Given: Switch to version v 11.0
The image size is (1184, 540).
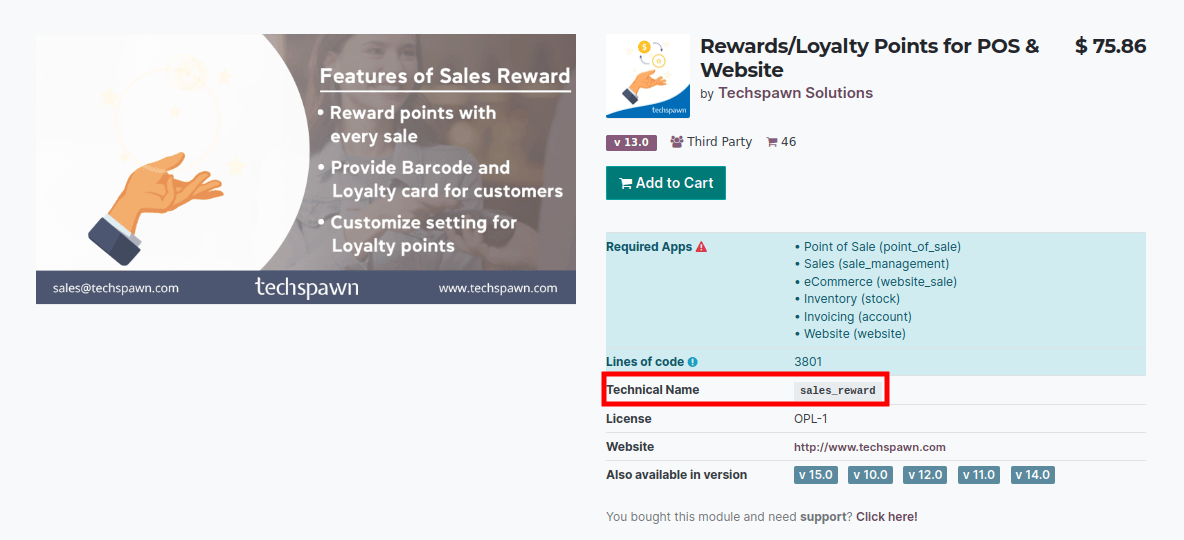Looking at the screenshot, I should coord(978,475).
